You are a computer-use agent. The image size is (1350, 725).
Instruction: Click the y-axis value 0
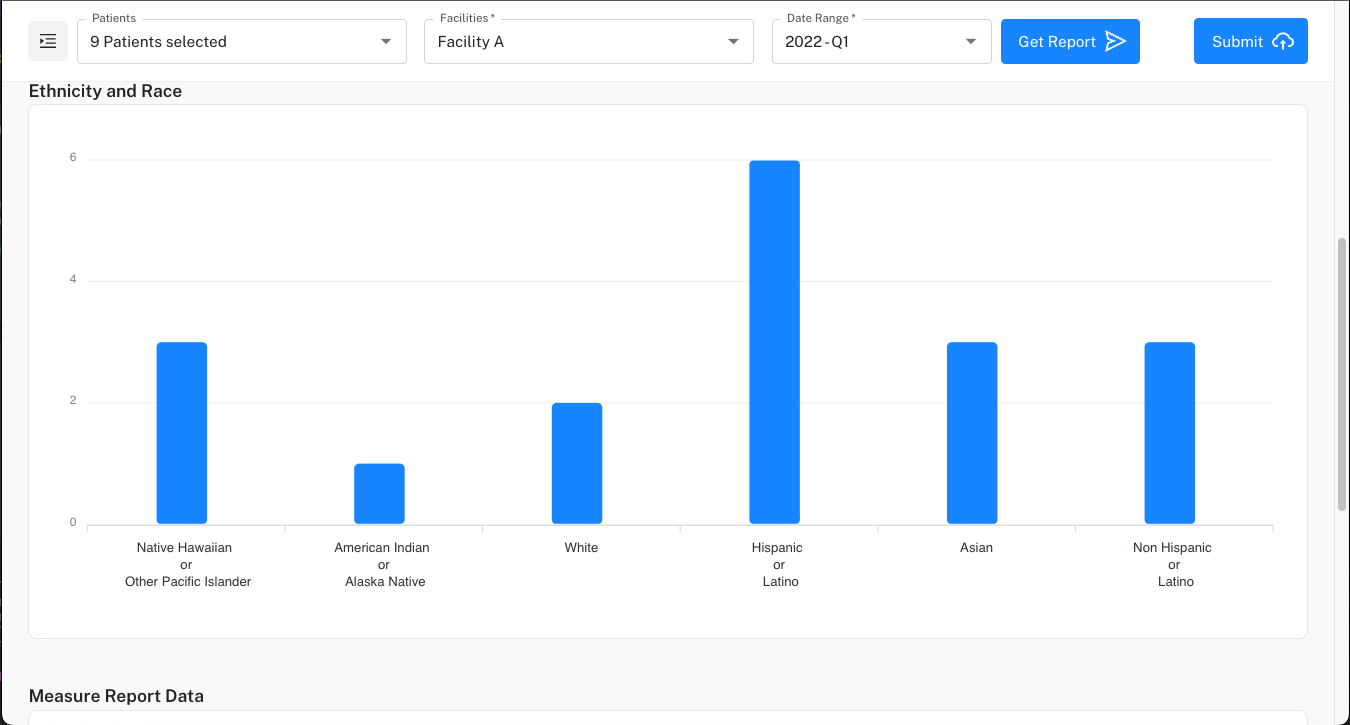[73, 522]
